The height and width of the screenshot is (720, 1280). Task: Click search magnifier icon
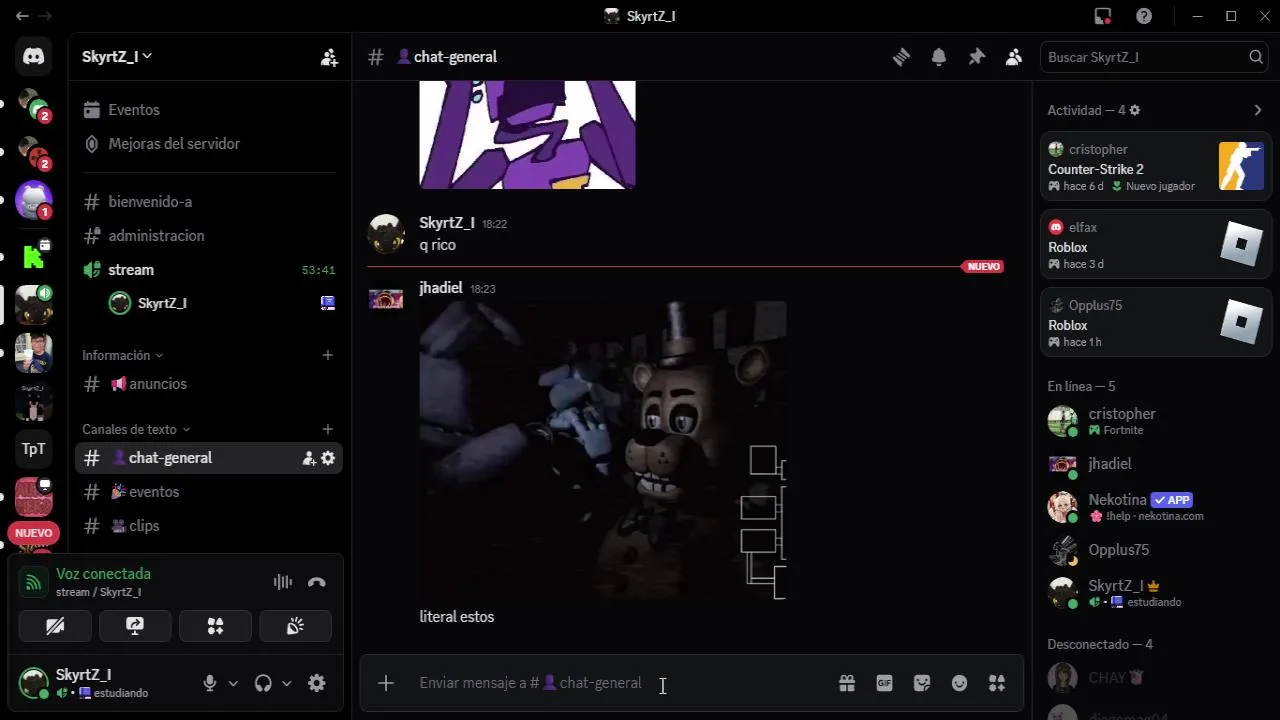click(x=1256, y=57)
